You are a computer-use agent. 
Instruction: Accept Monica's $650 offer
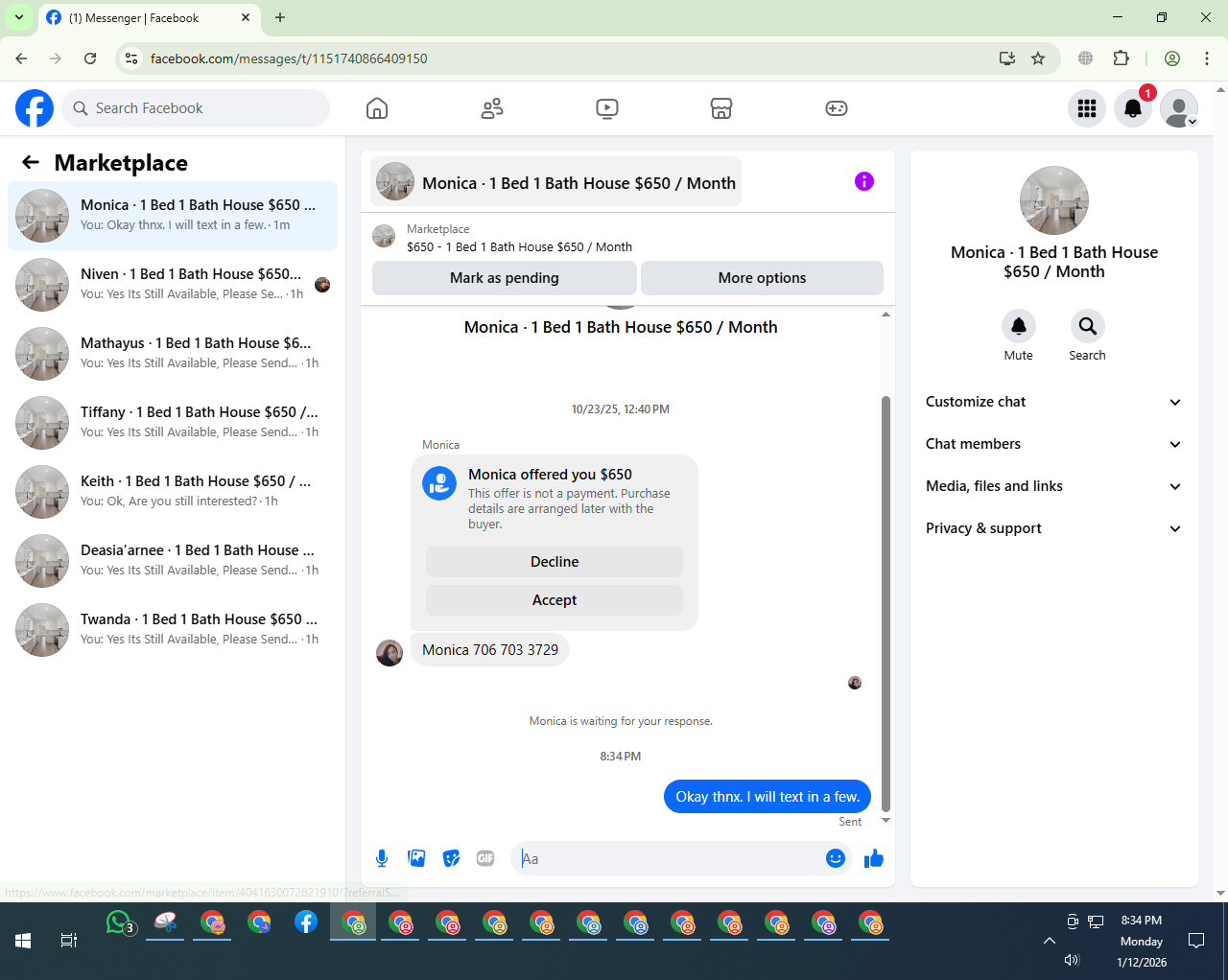555,600
